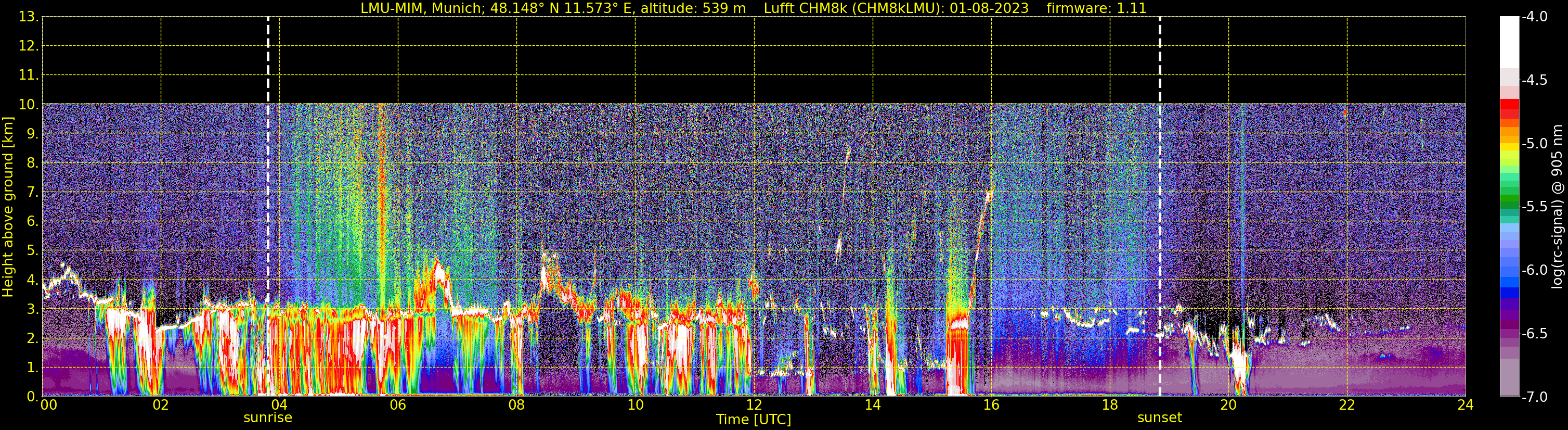The width and height of the screenshot is (1568, 430).
Task: Click the x-axis tick label '00'
Action: click(49, 406)
